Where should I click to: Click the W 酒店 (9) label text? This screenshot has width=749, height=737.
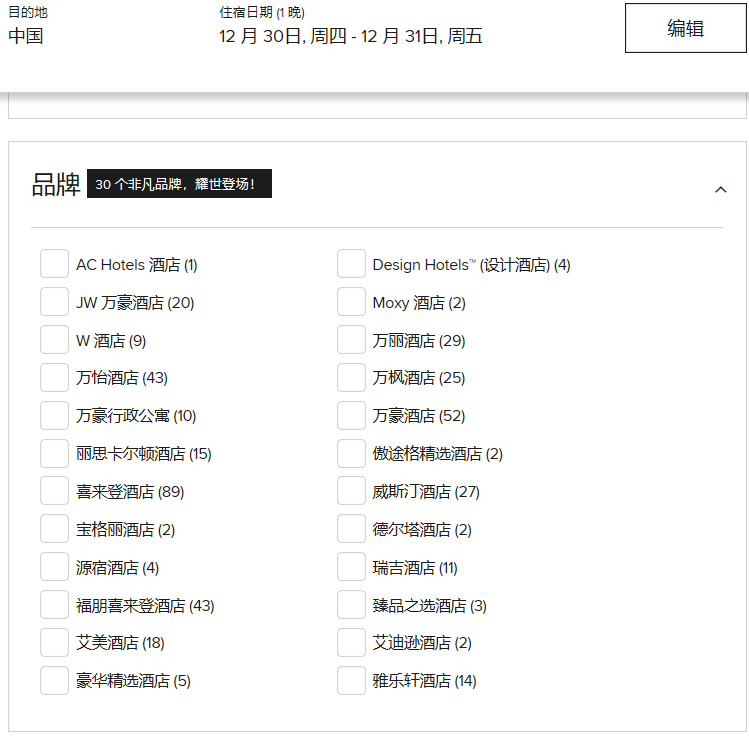click(111, 341)
